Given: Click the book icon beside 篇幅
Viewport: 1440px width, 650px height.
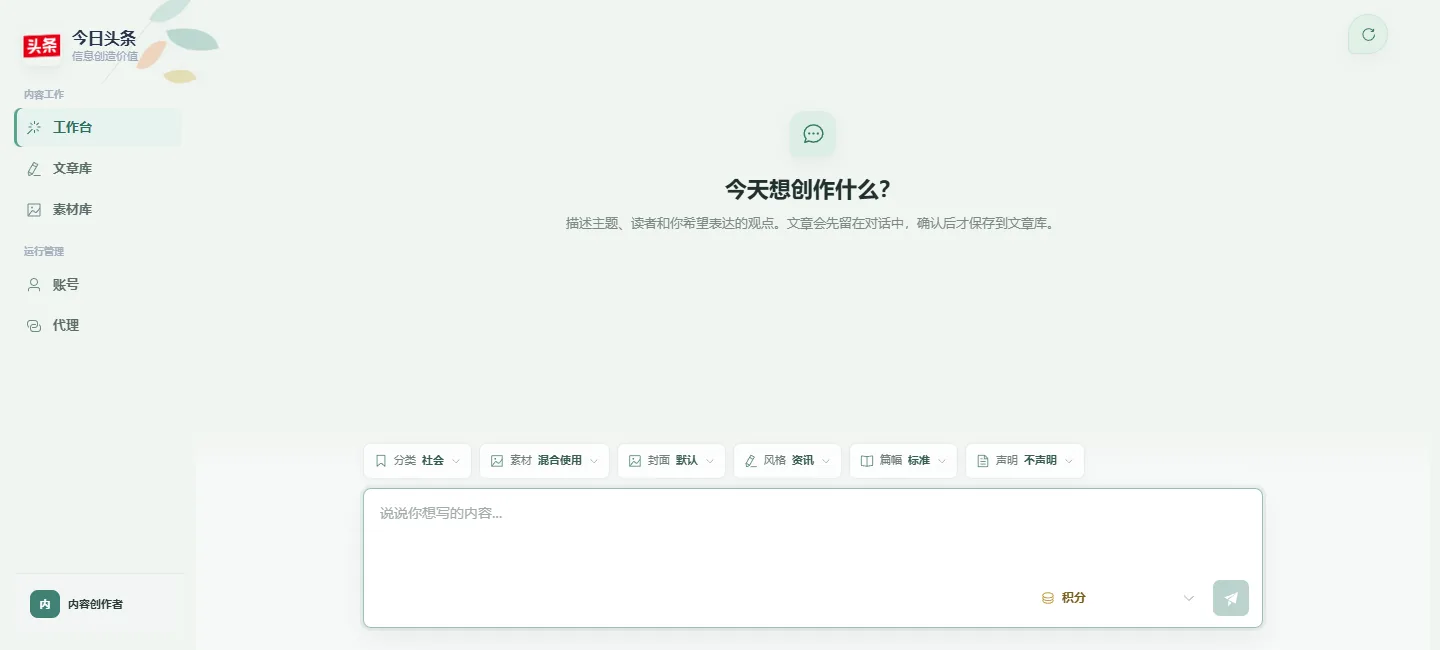Looking at the screenshot, I should pos(867,461).
